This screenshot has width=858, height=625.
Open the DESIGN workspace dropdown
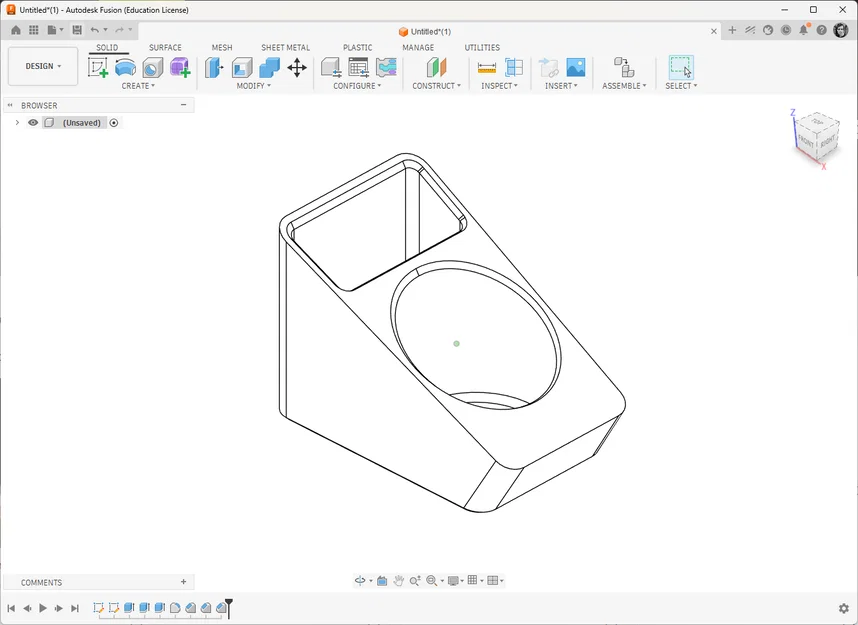(43, 66)
